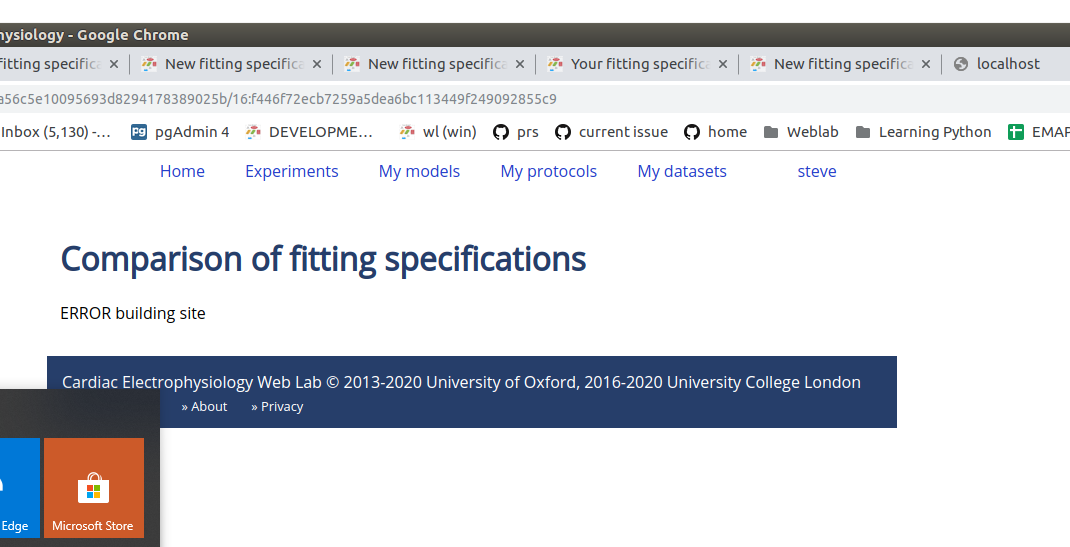Open My models in navigation

(x=419, y=171)
